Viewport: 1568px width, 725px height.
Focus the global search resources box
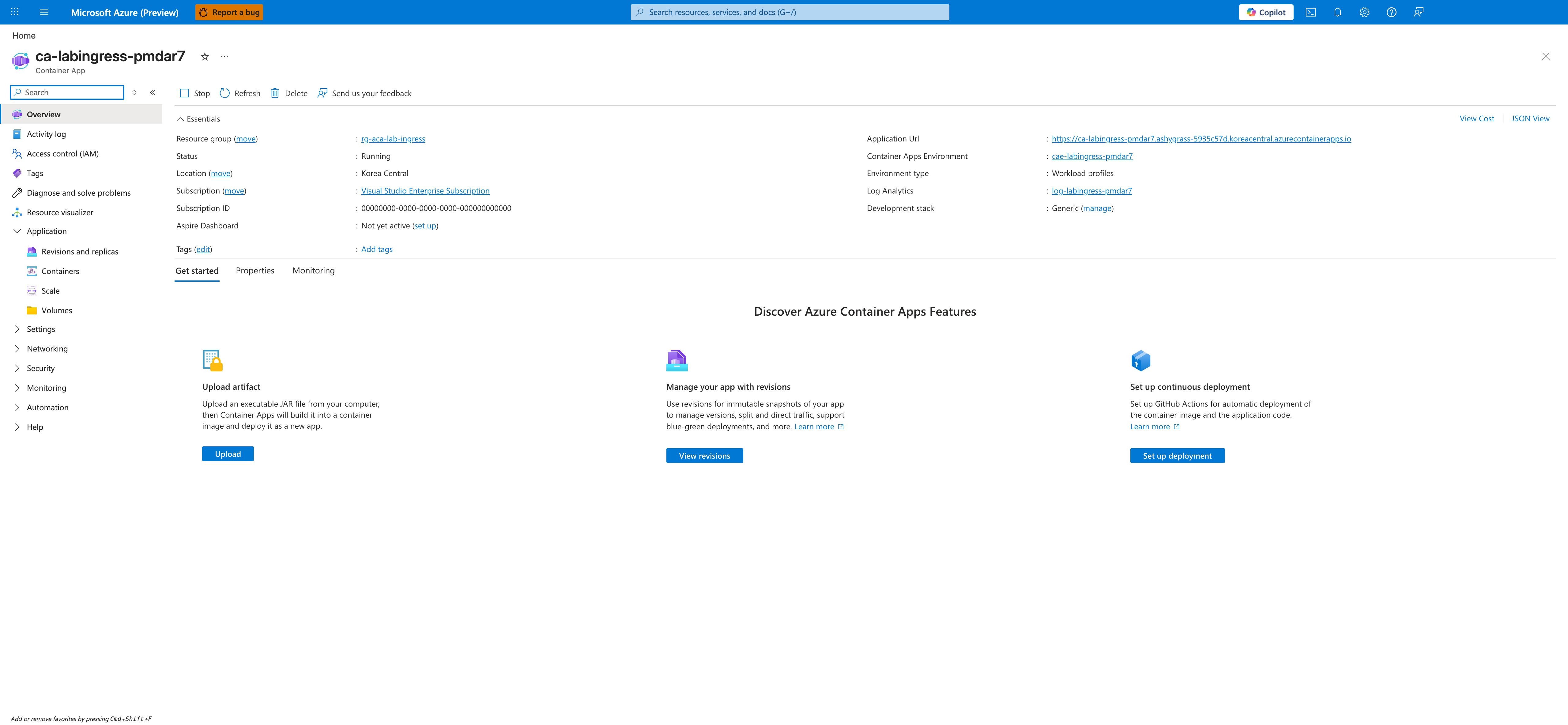[790, 12]
